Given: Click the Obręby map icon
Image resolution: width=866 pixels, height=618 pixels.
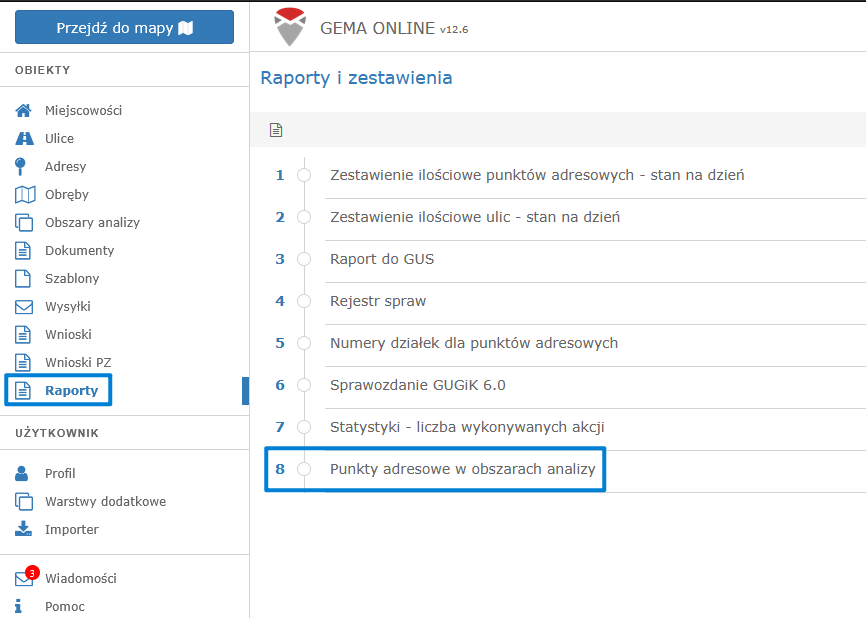Looking at the screenshot, I should pyautogui.click(x=25, y=194).
